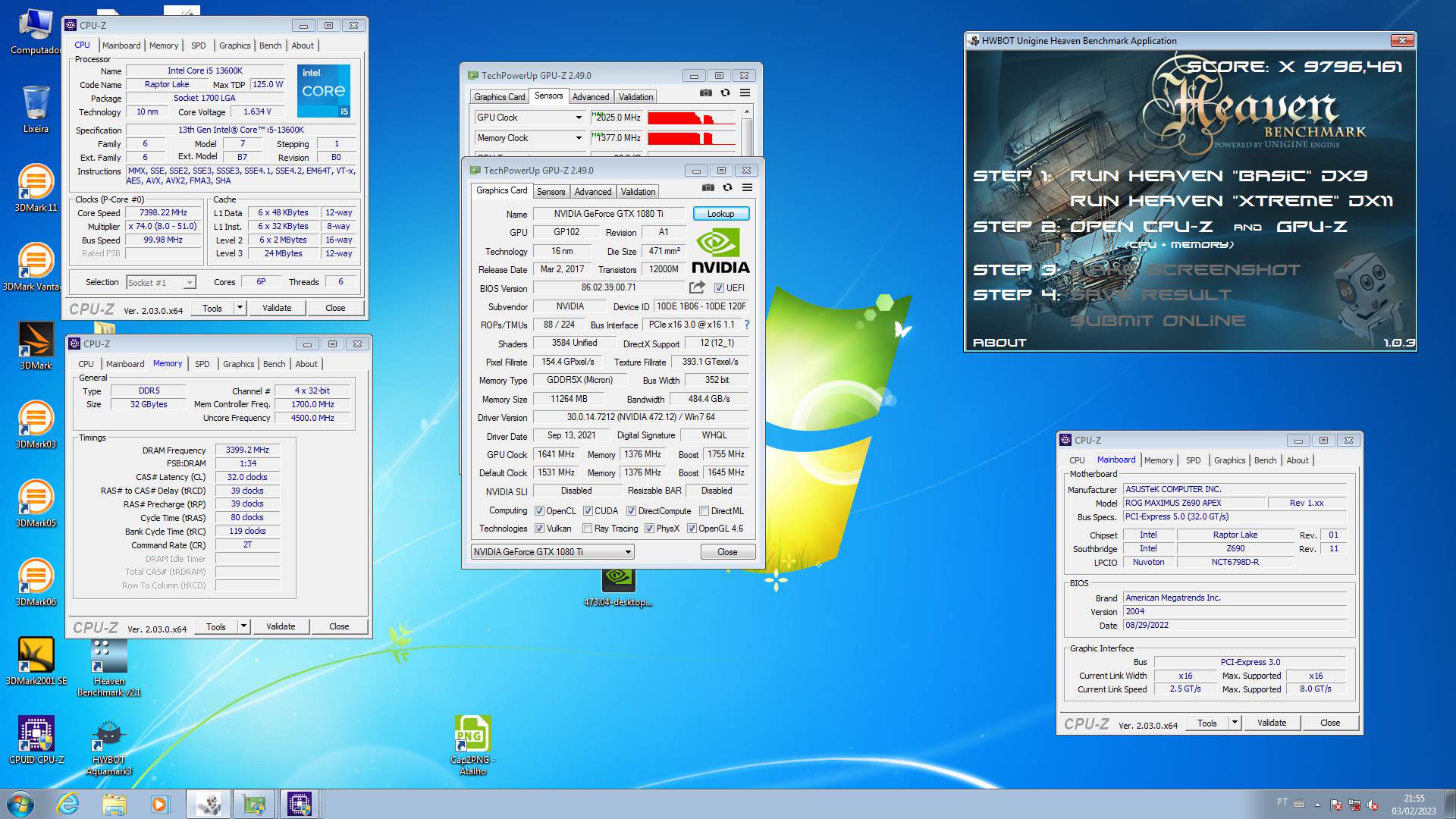Click the BIOS export share icon in GPU-Z
1456x819 pixels.
[x=696, y=287]
